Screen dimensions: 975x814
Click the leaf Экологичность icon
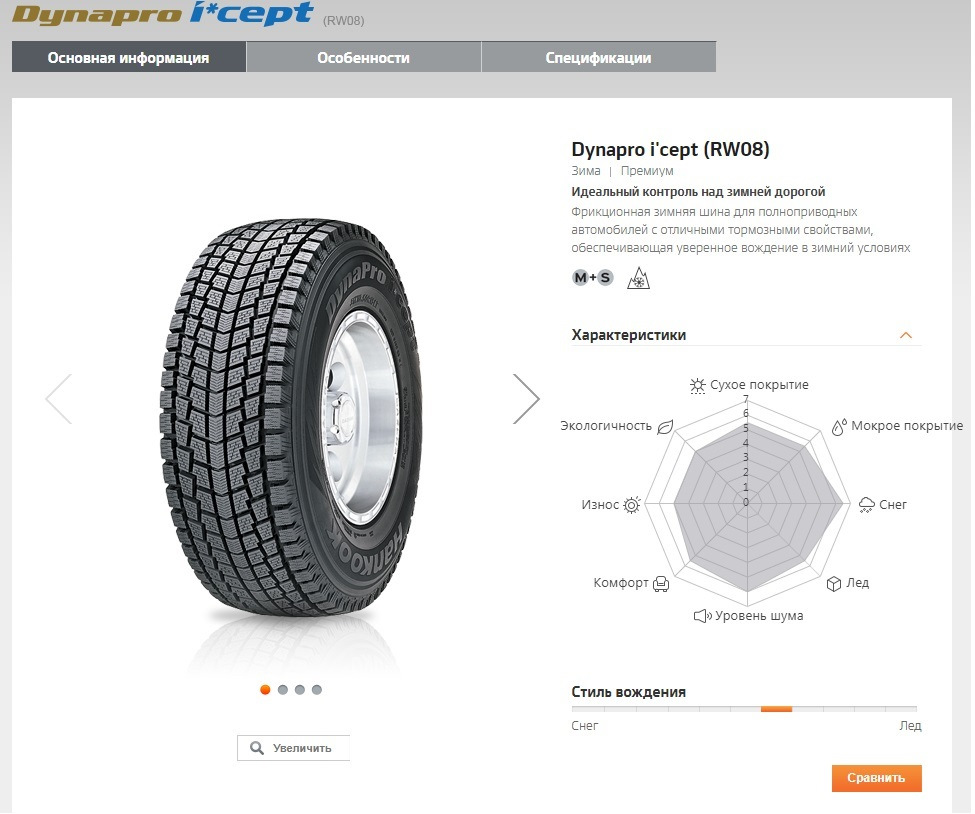coord(665,427)
